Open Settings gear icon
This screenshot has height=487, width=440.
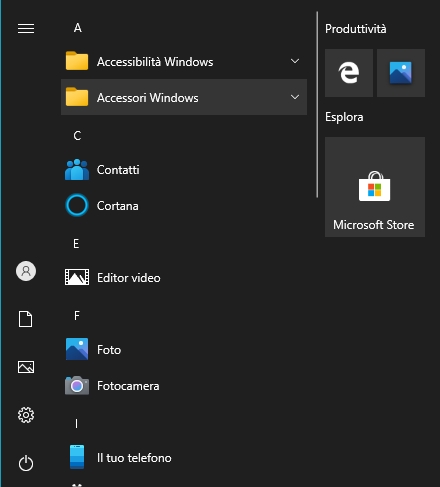(x=26, y=415)
